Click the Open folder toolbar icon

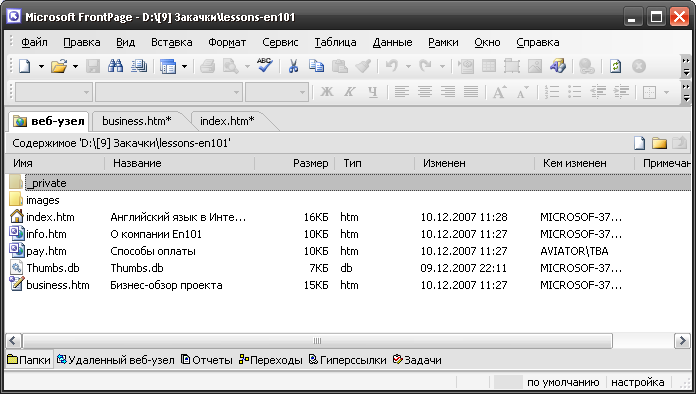[59, 67]
